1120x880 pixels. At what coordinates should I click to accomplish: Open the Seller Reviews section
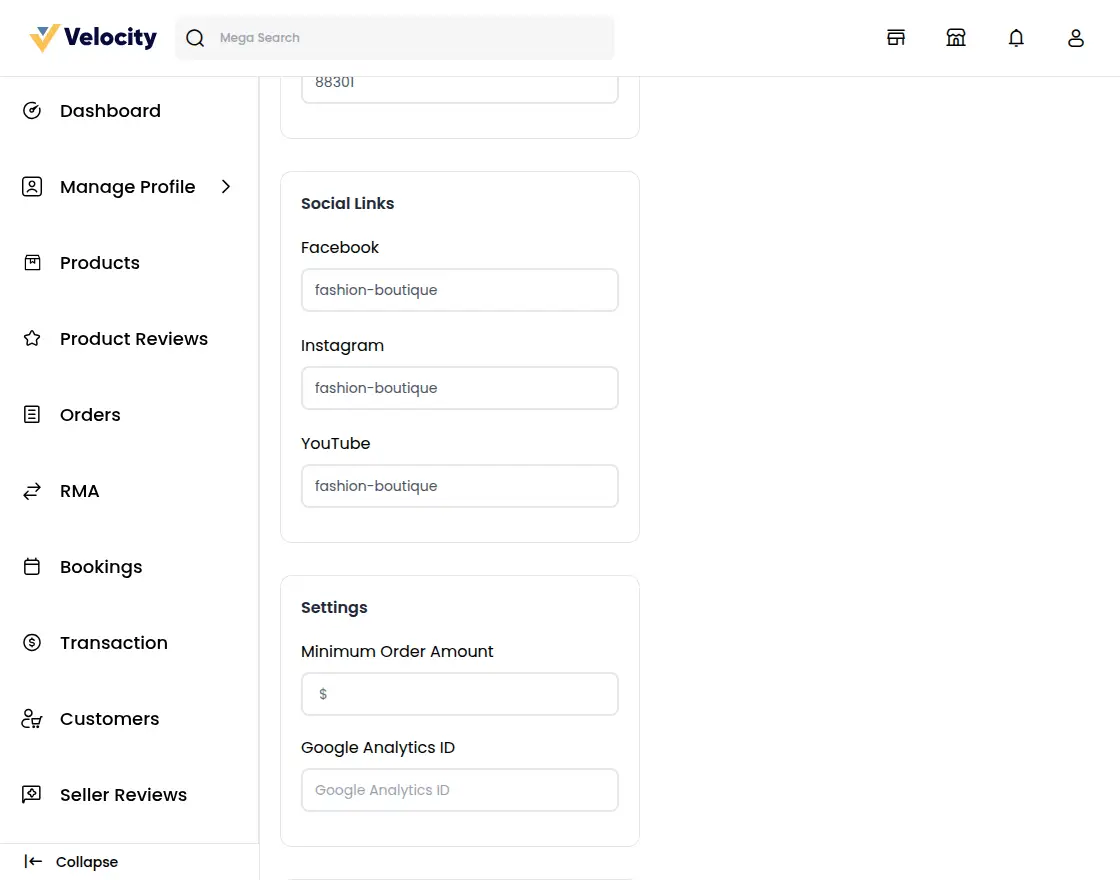(x=123, y=794)
